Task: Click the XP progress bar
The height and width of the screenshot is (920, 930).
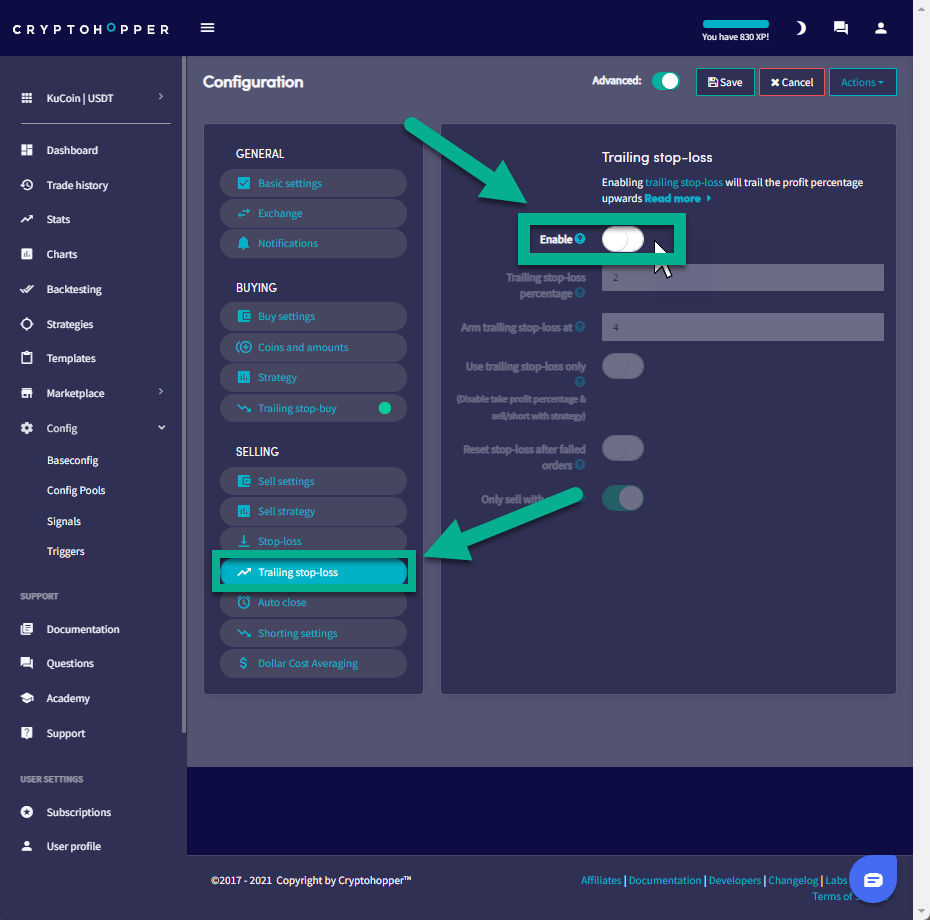Action: [735, 24]
